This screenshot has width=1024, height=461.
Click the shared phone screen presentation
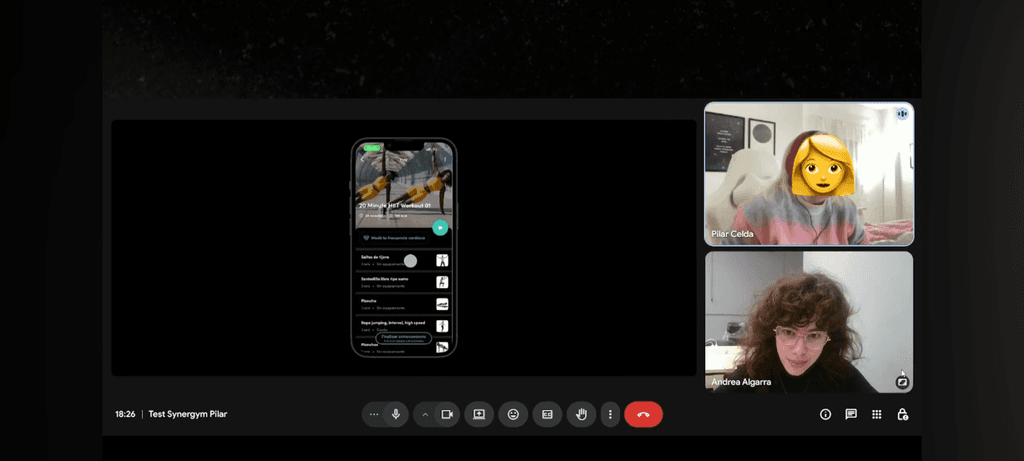(404, 247)
